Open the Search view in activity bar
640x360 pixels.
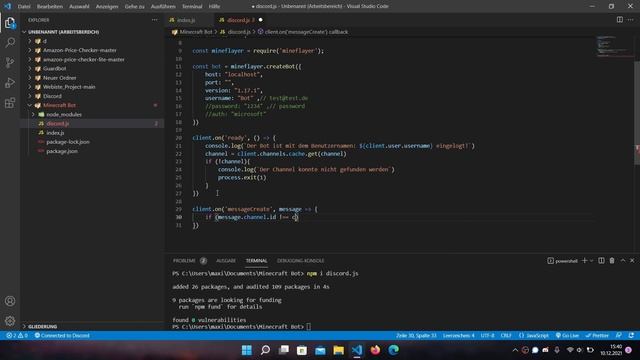tap(10, 42)
